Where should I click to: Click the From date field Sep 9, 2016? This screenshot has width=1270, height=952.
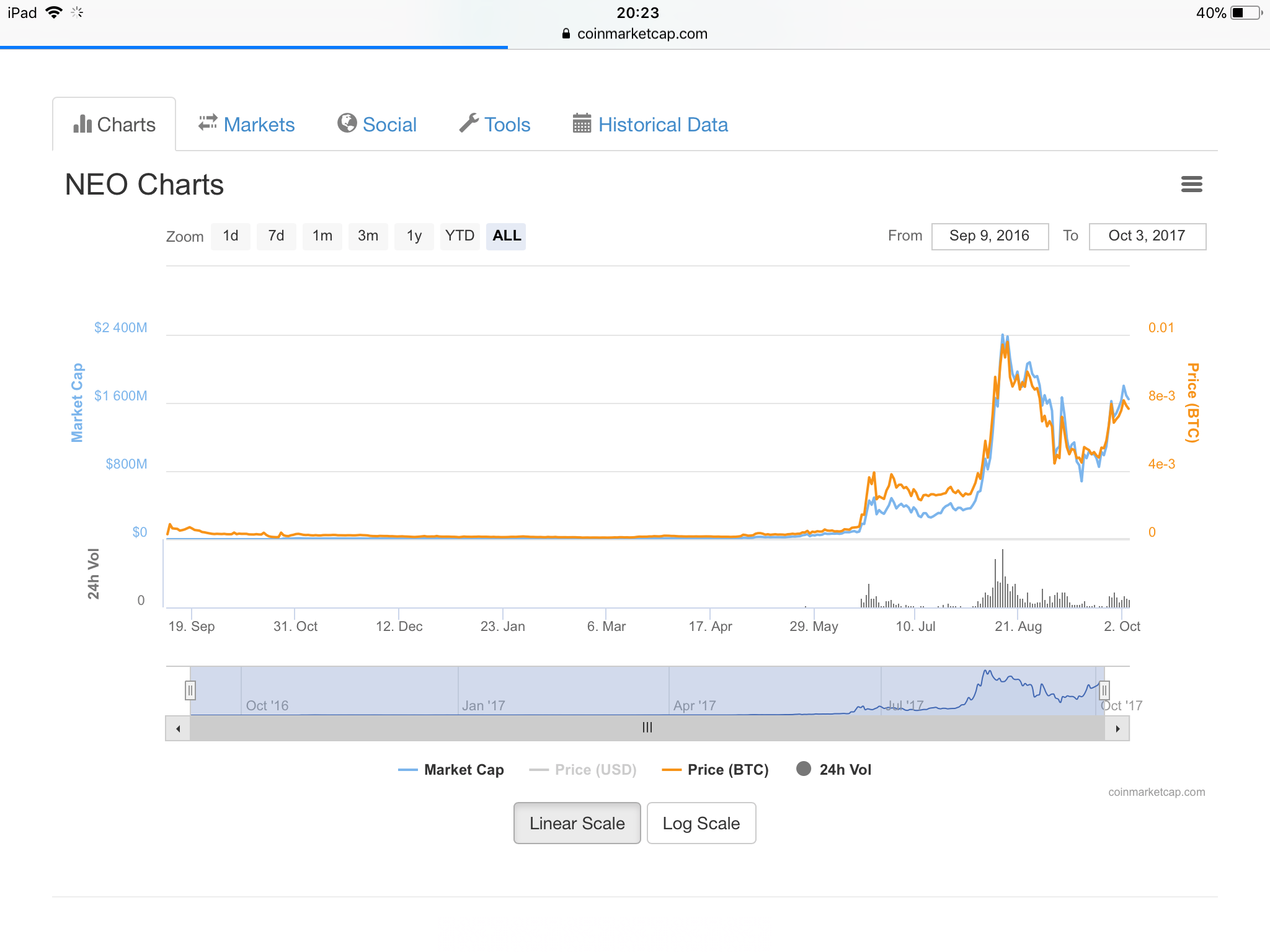[x=990, y=236]
